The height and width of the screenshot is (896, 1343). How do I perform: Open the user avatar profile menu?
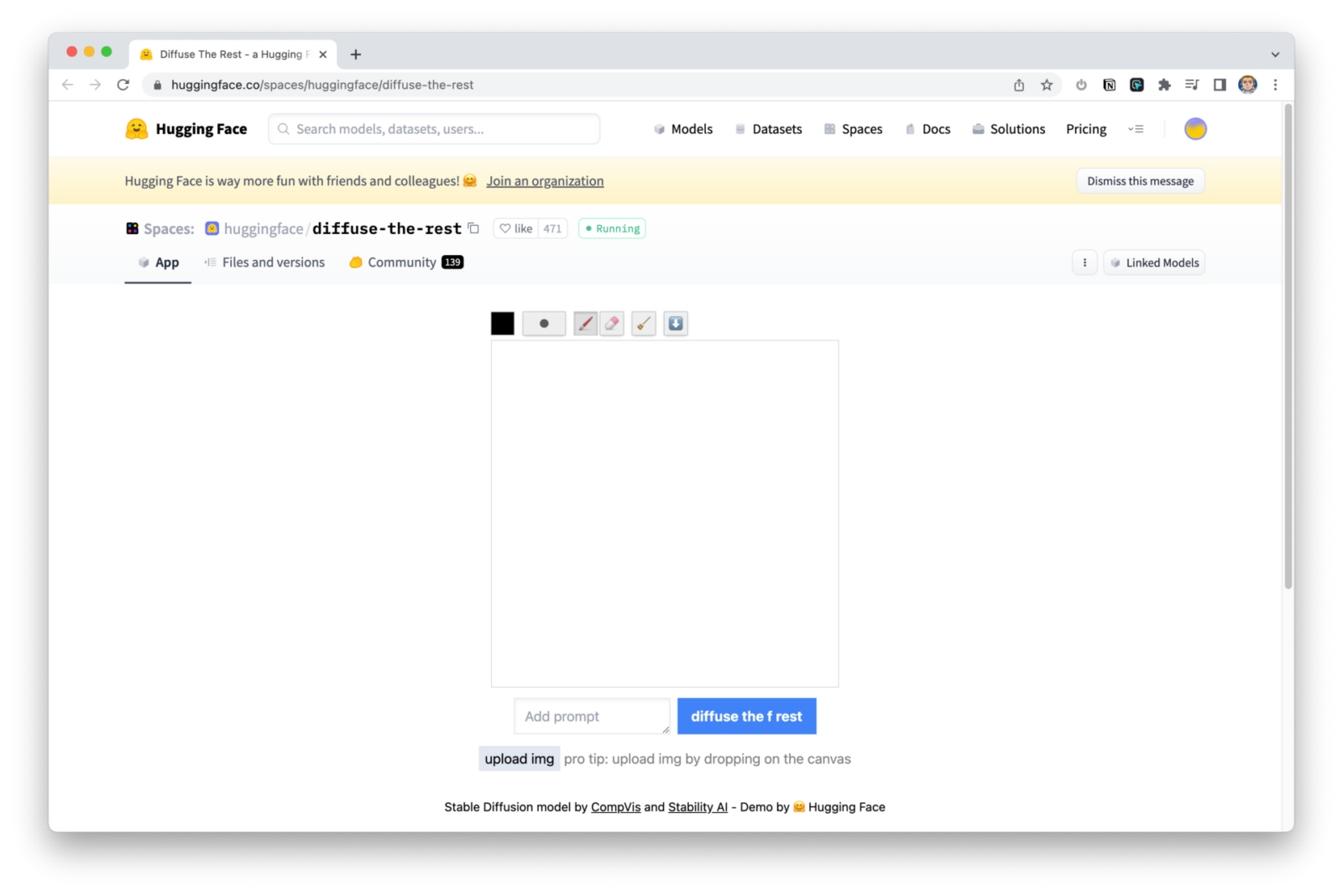click(1195, 128)
